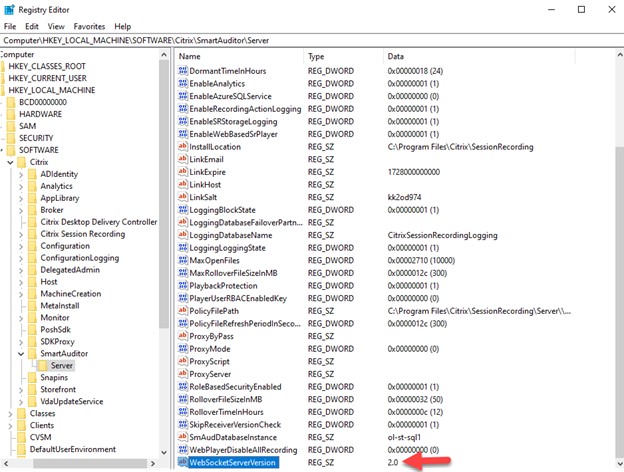Click the DWORD icon beside MaxOpenFiles
The height and width of the screenshot is (472, 624).
pos(183,260)
